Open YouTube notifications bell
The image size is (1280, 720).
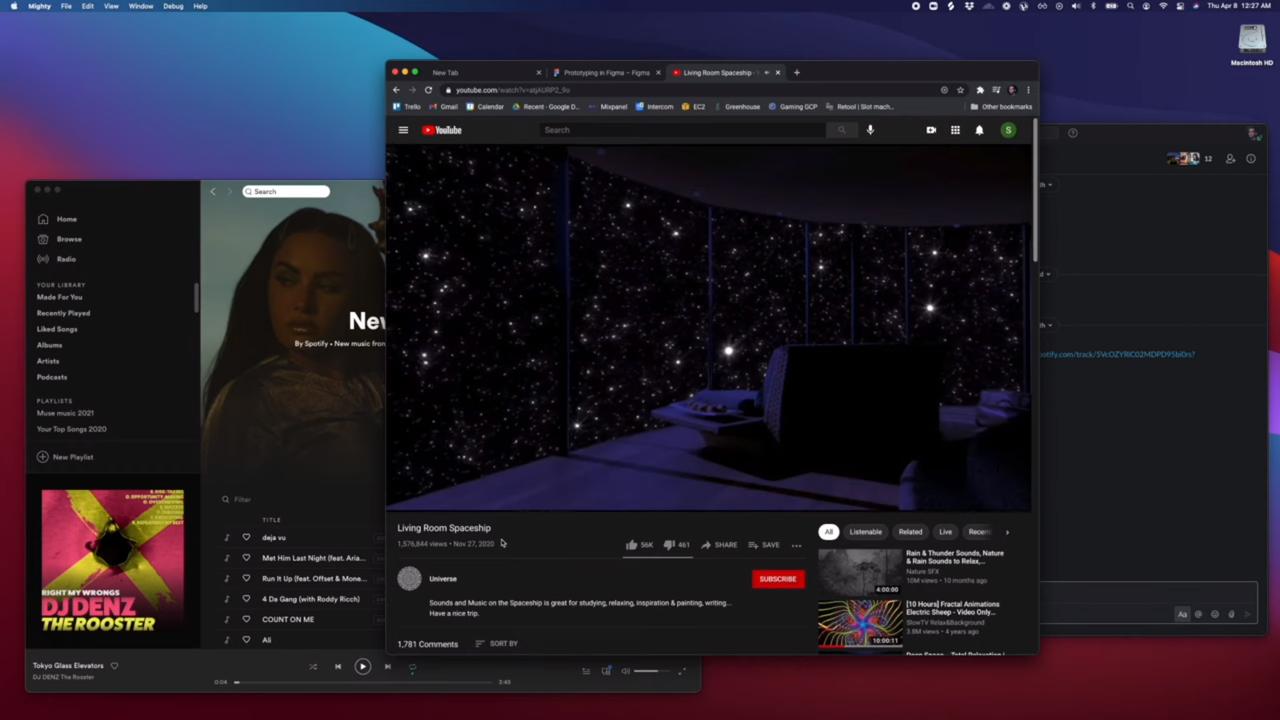979,130
